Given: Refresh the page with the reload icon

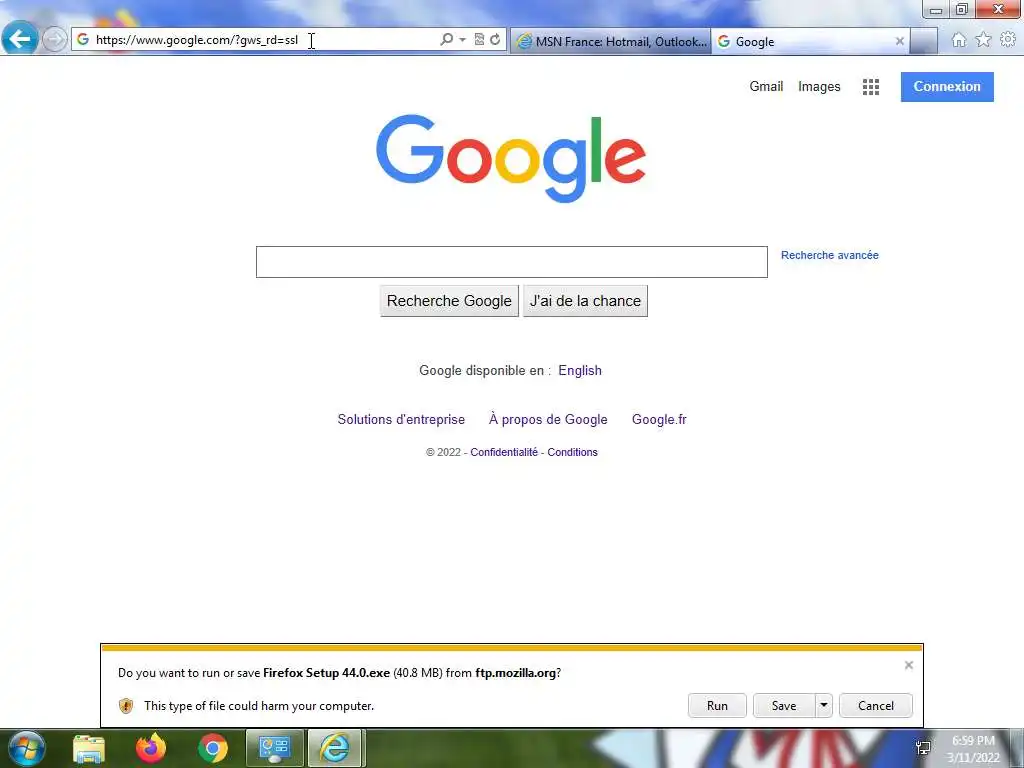Looking at the screenshot, I should (x=496, y=40).
